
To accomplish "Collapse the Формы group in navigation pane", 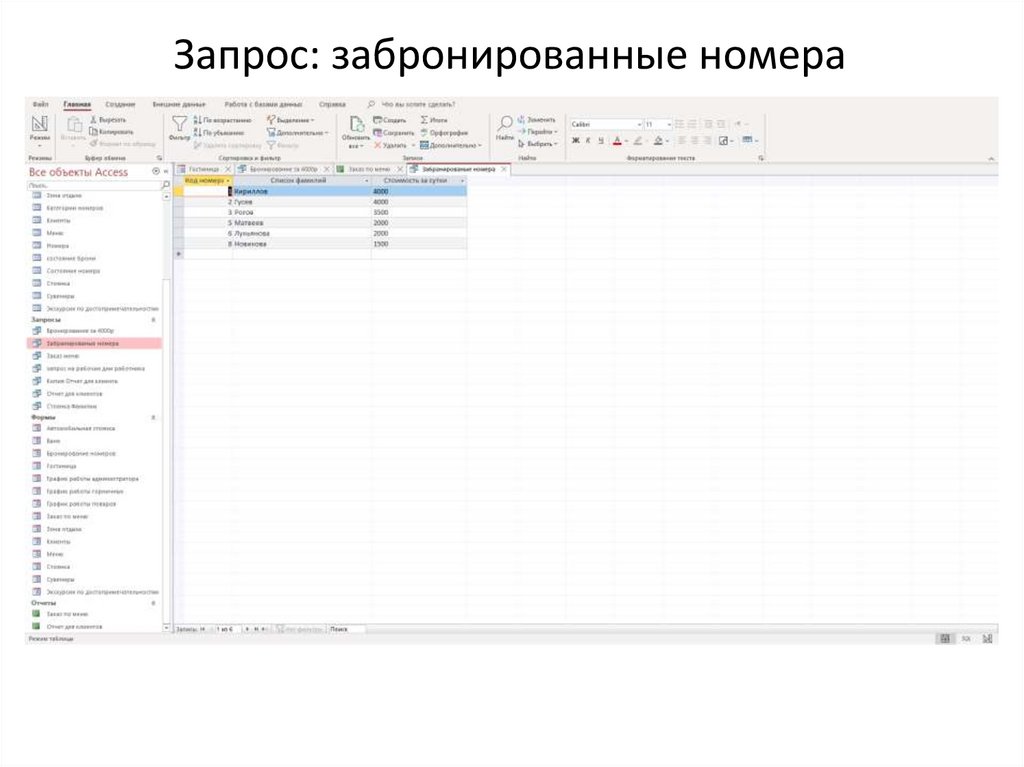I will click(153, 417).
